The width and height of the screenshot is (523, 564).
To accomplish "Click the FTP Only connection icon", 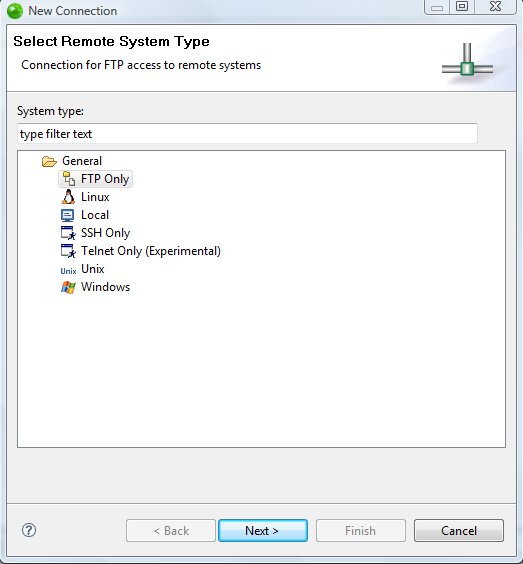I will point(68,178).
